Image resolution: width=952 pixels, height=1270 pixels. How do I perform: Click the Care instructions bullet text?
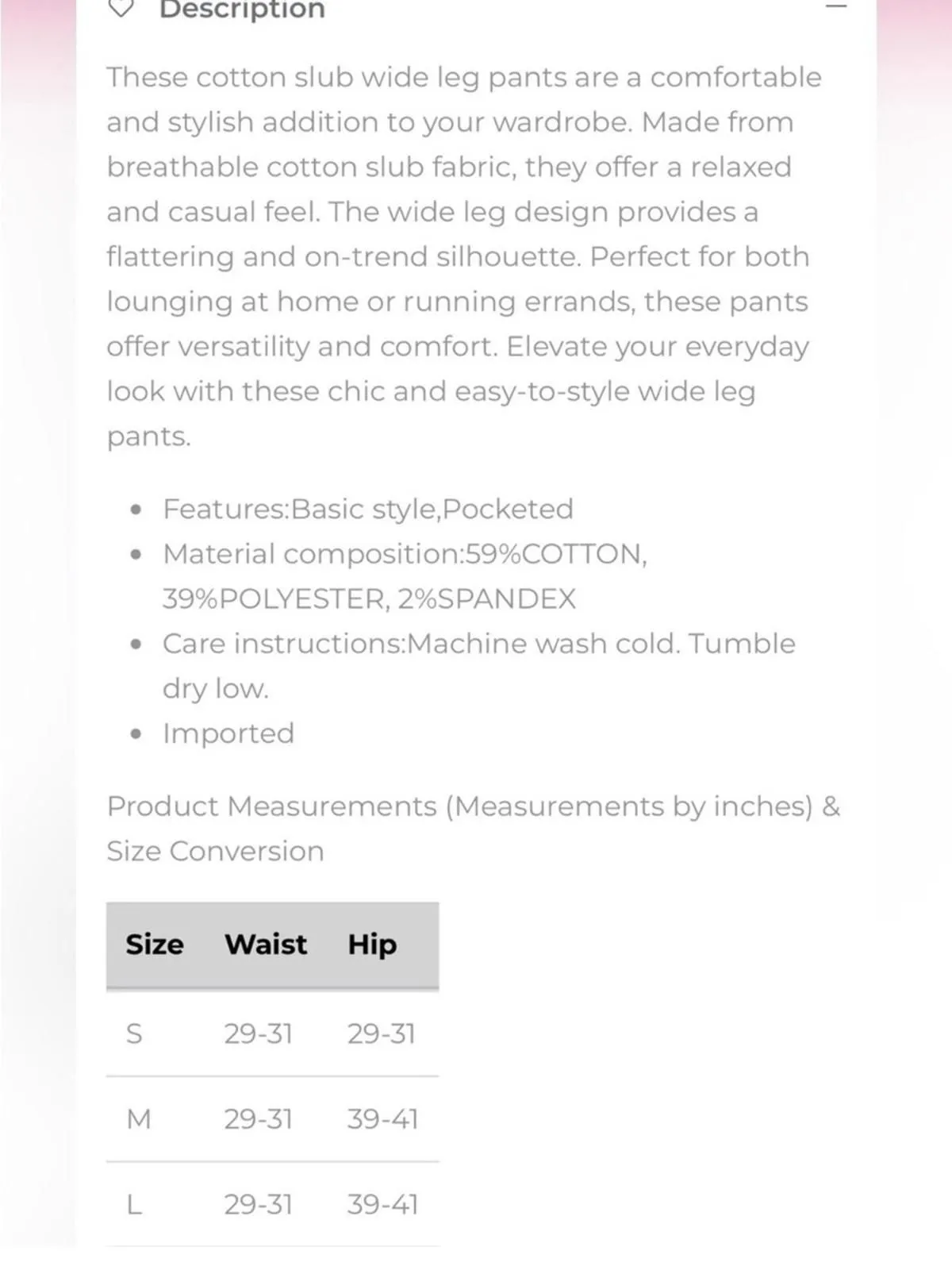click(x=478, y=666)
